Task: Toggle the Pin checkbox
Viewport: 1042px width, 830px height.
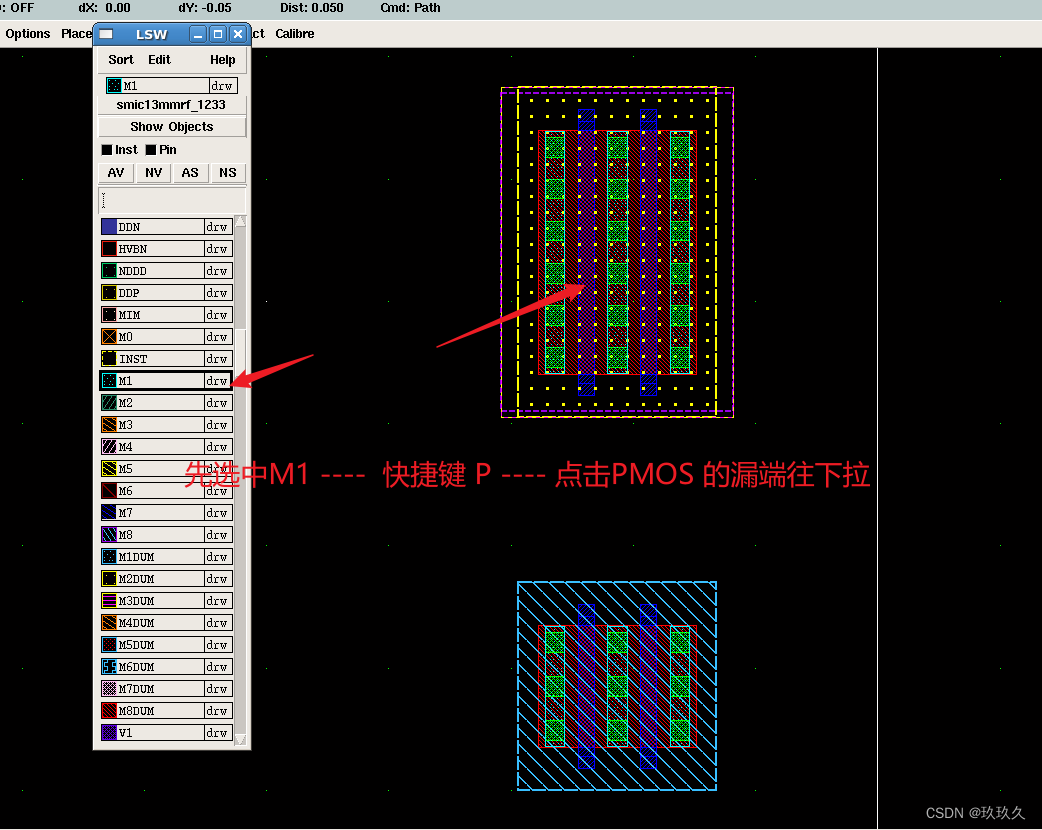Action: coord(151,150)
